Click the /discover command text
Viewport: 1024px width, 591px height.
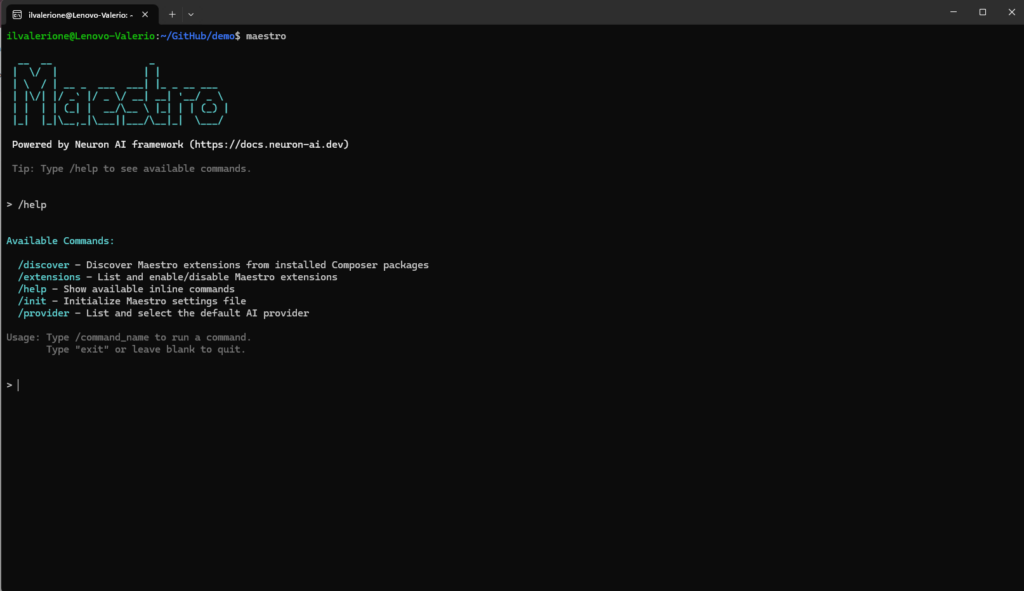[44, 265]
